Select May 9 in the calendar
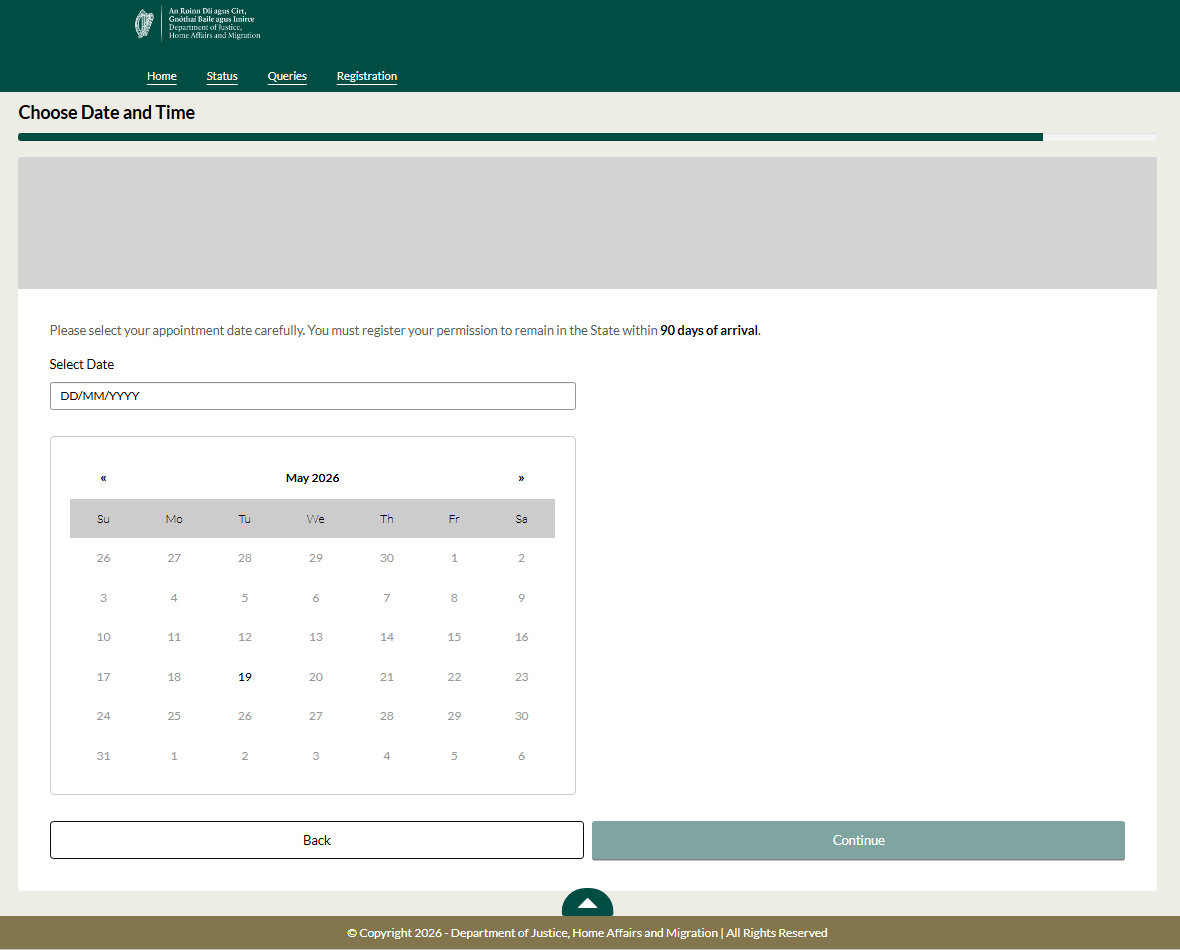 click(522, 598)
